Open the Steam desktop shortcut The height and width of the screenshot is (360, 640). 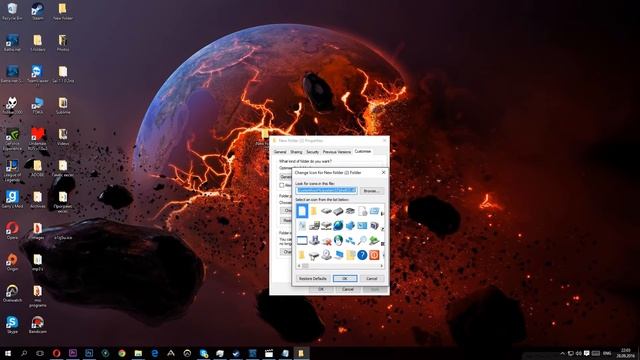(x=38, y=11)
